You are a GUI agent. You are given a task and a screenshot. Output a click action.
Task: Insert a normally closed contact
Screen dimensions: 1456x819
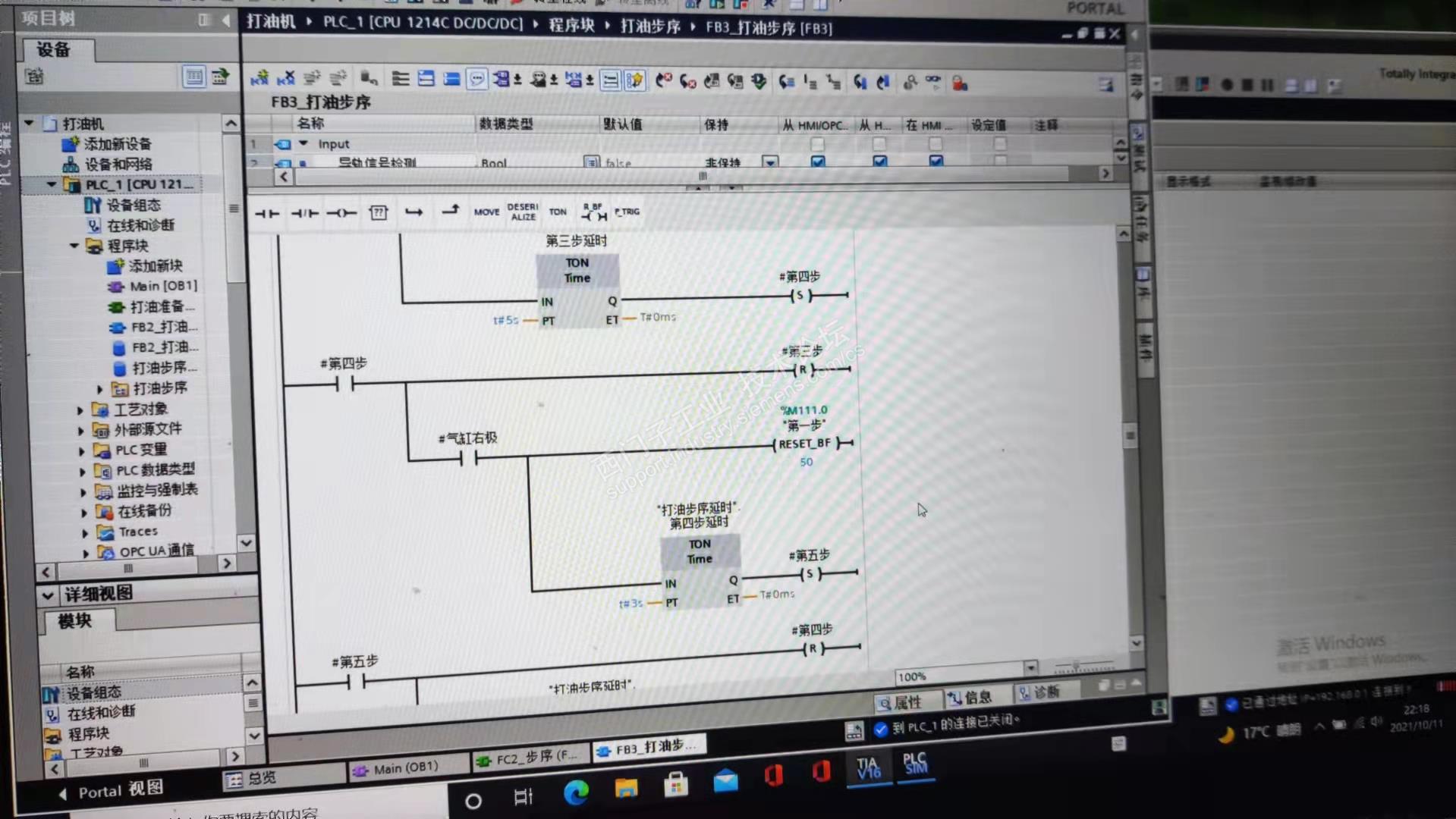(304, 214)
